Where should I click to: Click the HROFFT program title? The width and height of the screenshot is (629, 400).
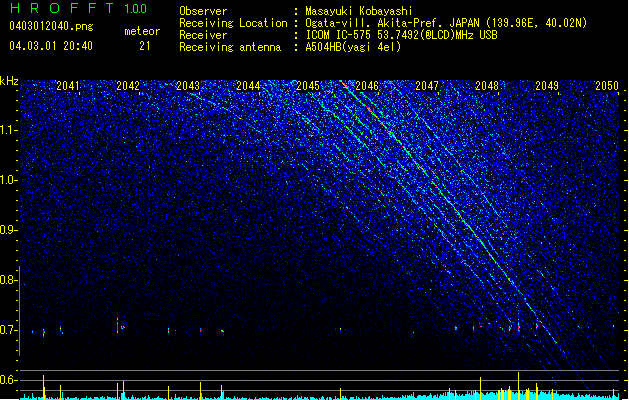pyautogui.click(x=62, y=8)
